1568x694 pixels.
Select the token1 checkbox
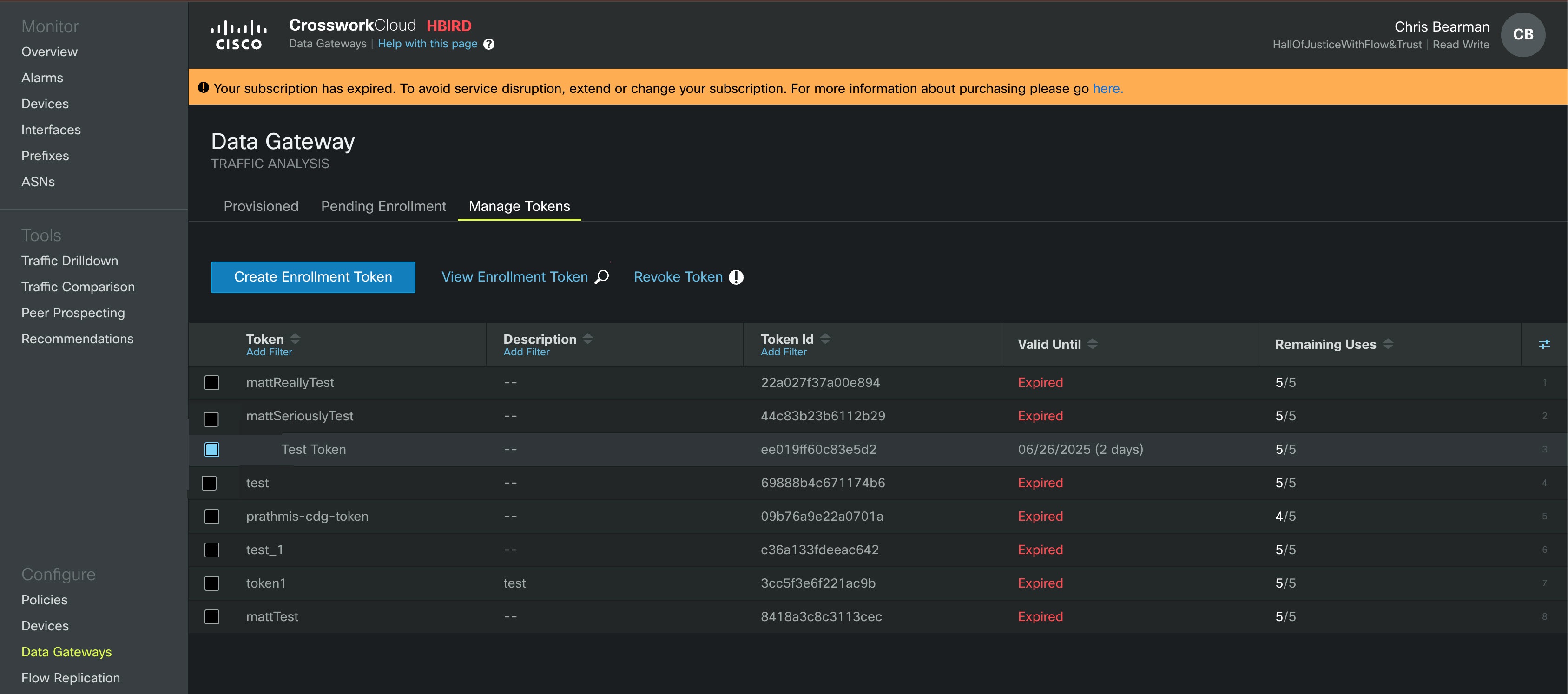coord(212,583)
